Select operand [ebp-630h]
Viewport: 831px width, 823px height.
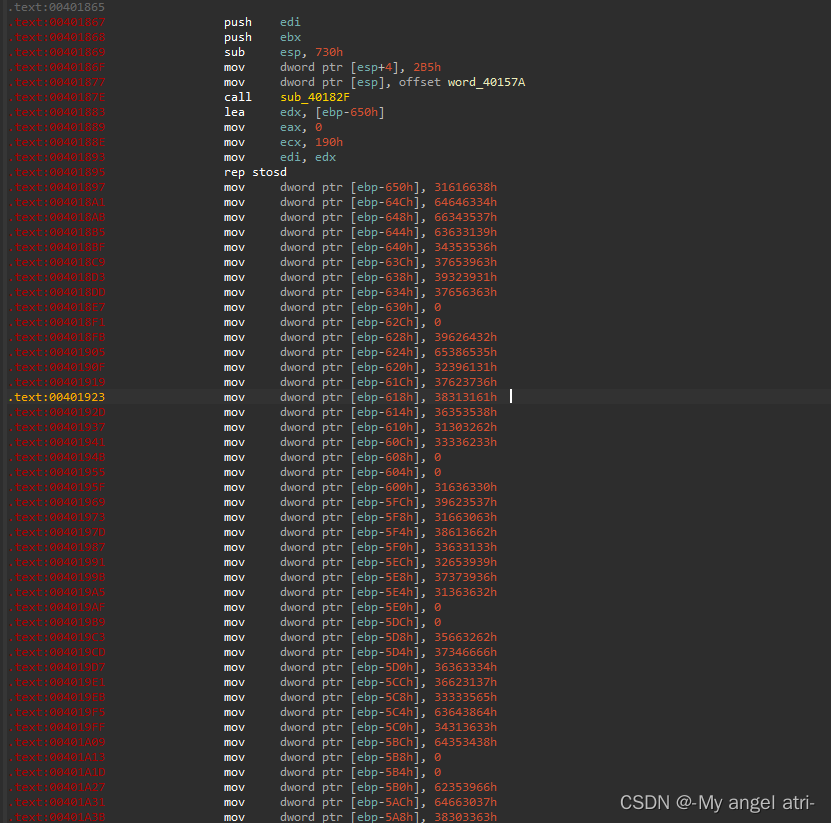(x=385, y=307)
